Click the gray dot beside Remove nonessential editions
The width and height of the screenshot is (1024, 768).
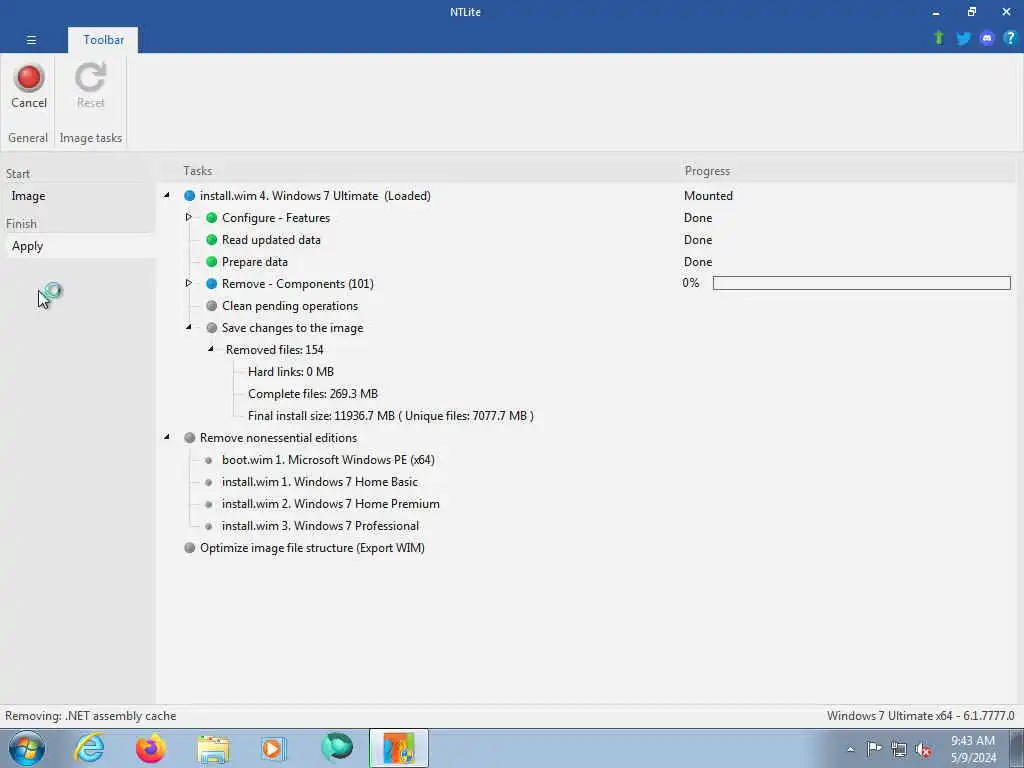189,438
